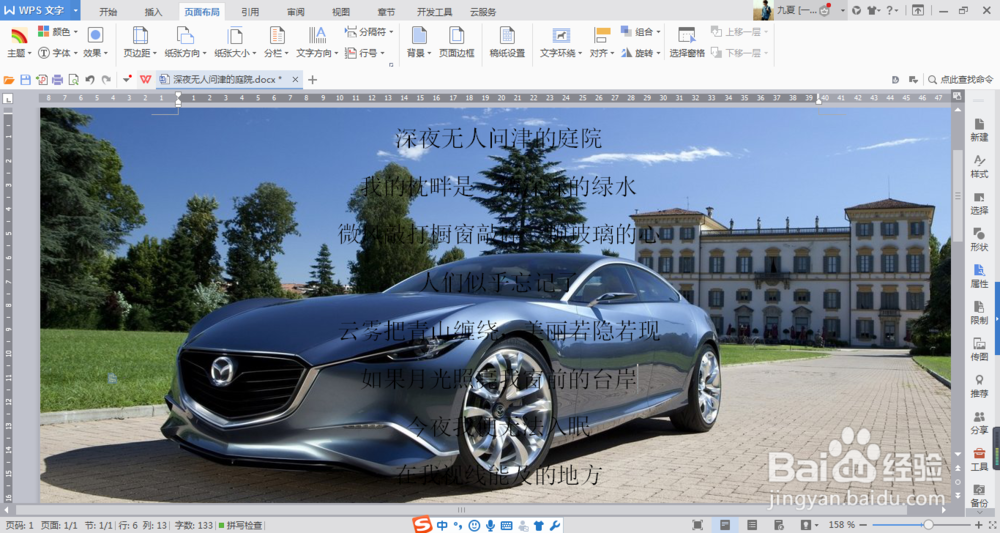Click the zoom slider handle
1000x533 pixels.
tap(929, 525)
